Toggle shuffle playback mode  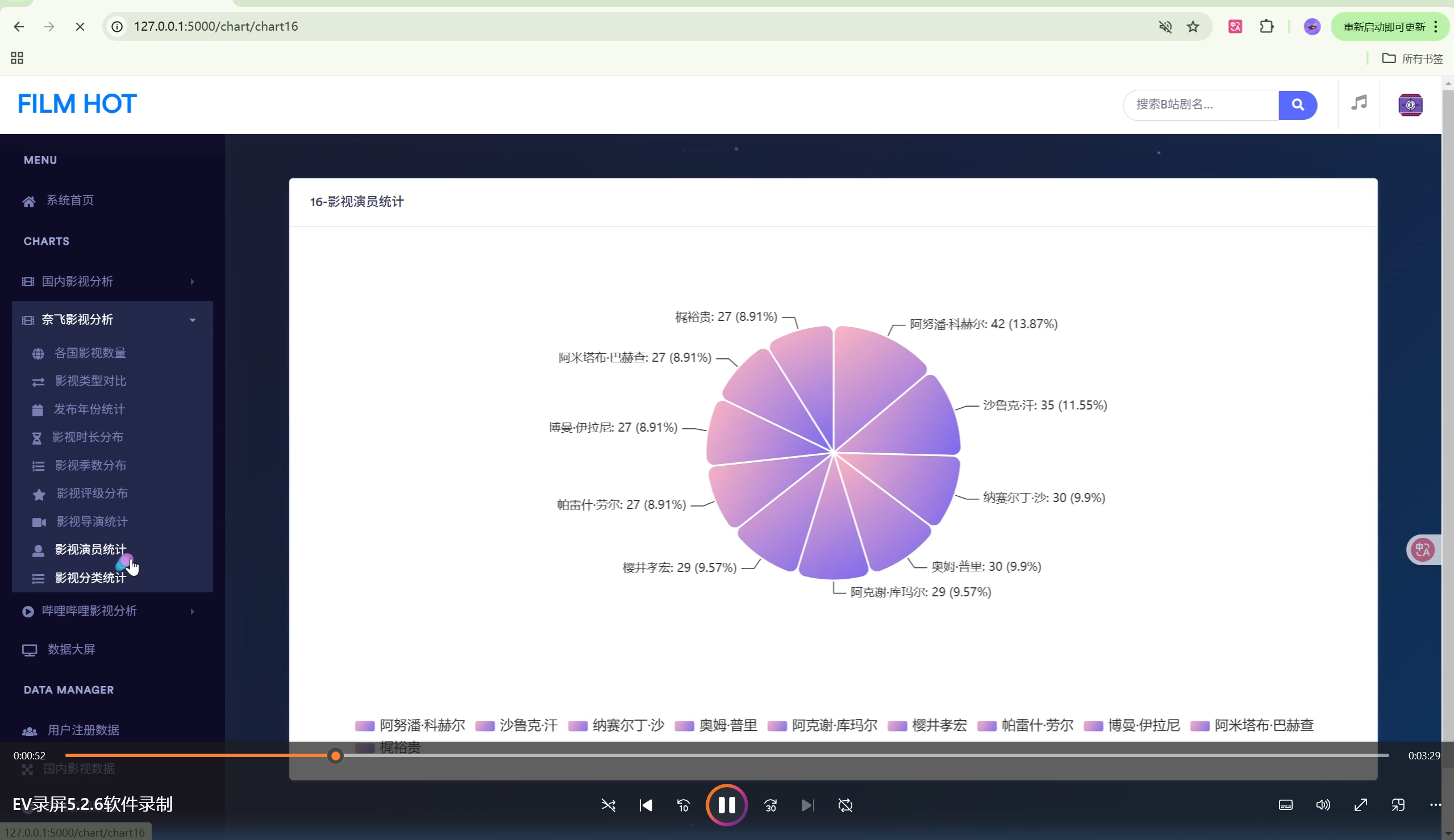(608, 805)
